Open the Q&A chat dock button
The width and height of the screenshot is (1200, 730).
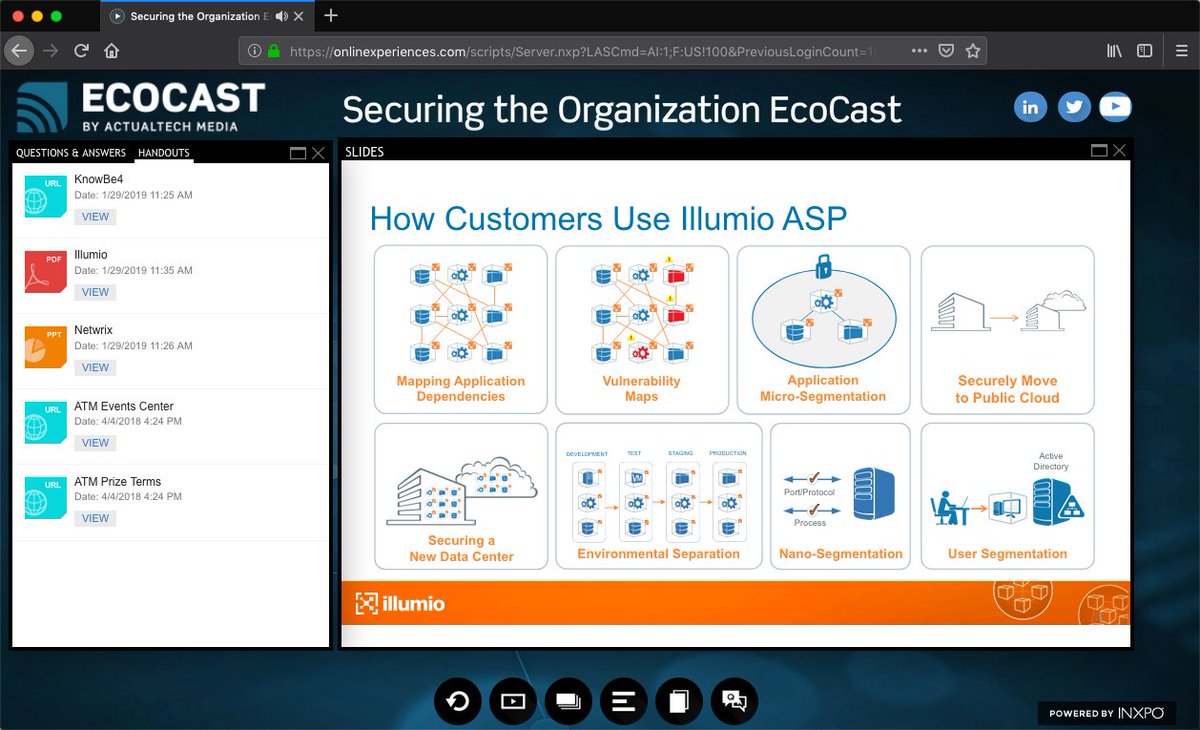tap(734, 701)
